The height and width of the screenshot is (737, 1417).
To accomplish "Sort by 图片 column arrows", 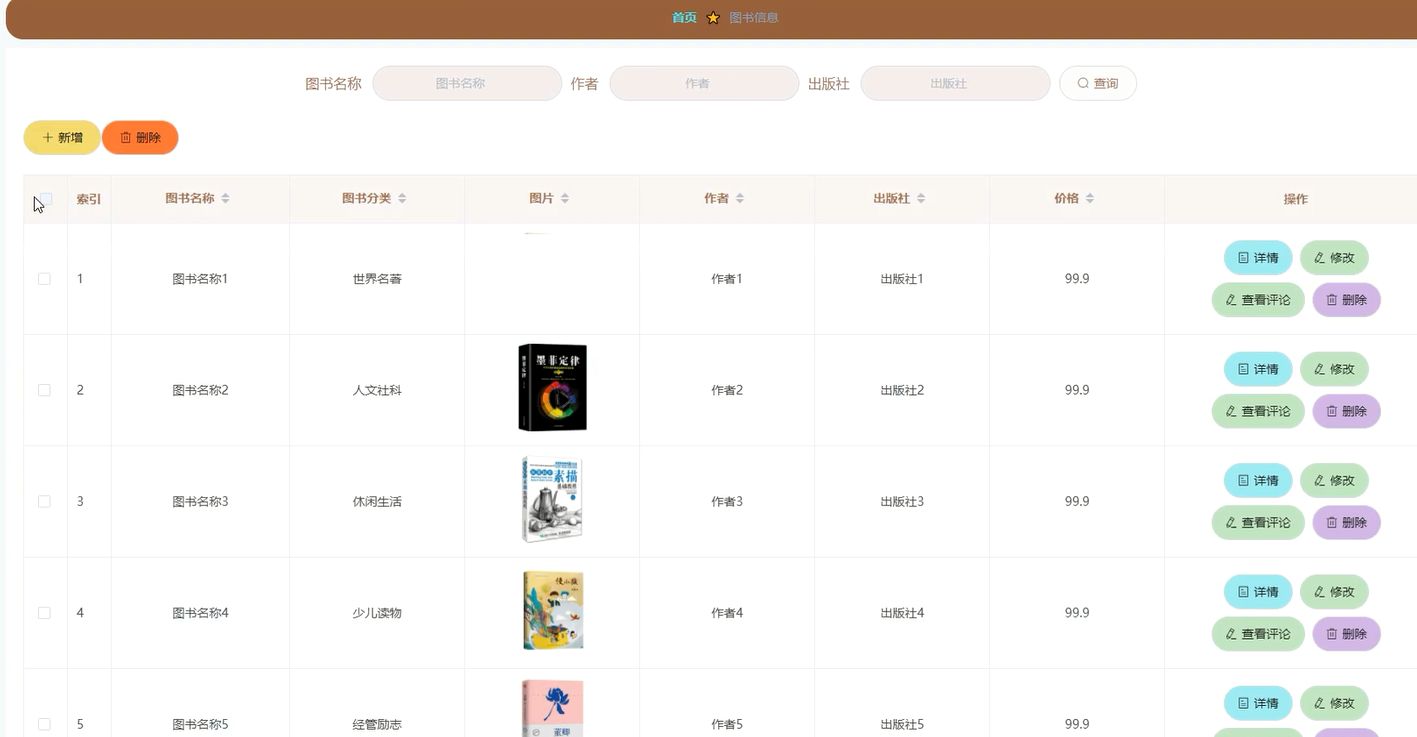I will click(x=565, y=199).
